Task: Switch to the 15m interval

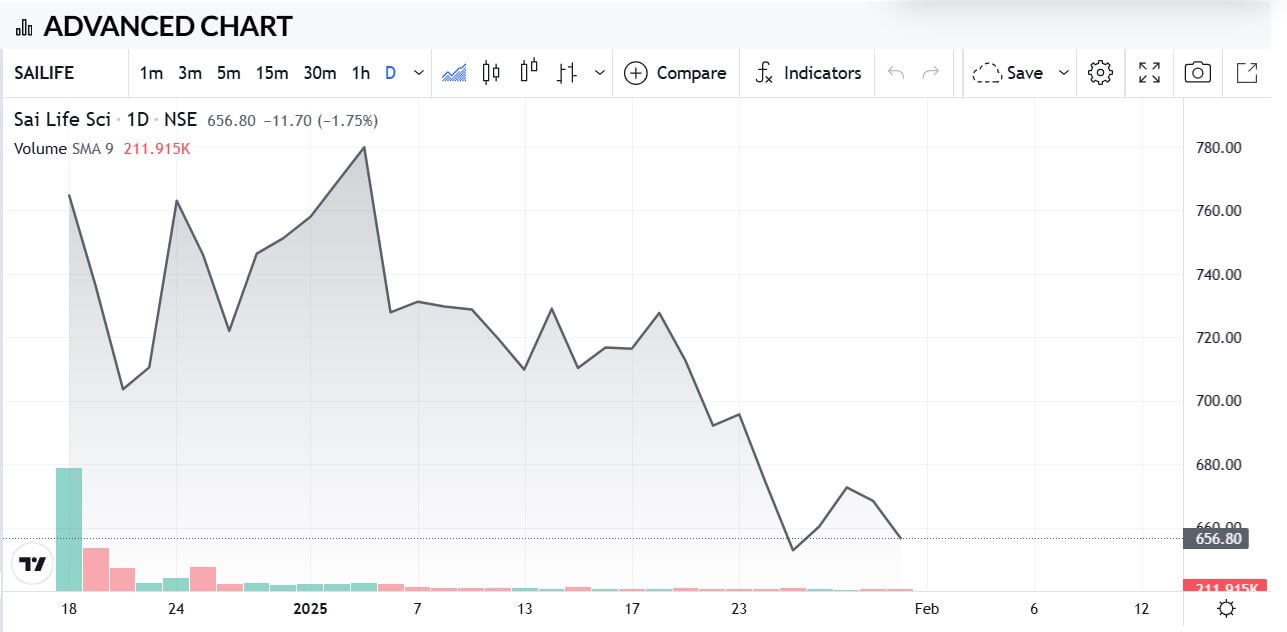Action: coord(271,73)
